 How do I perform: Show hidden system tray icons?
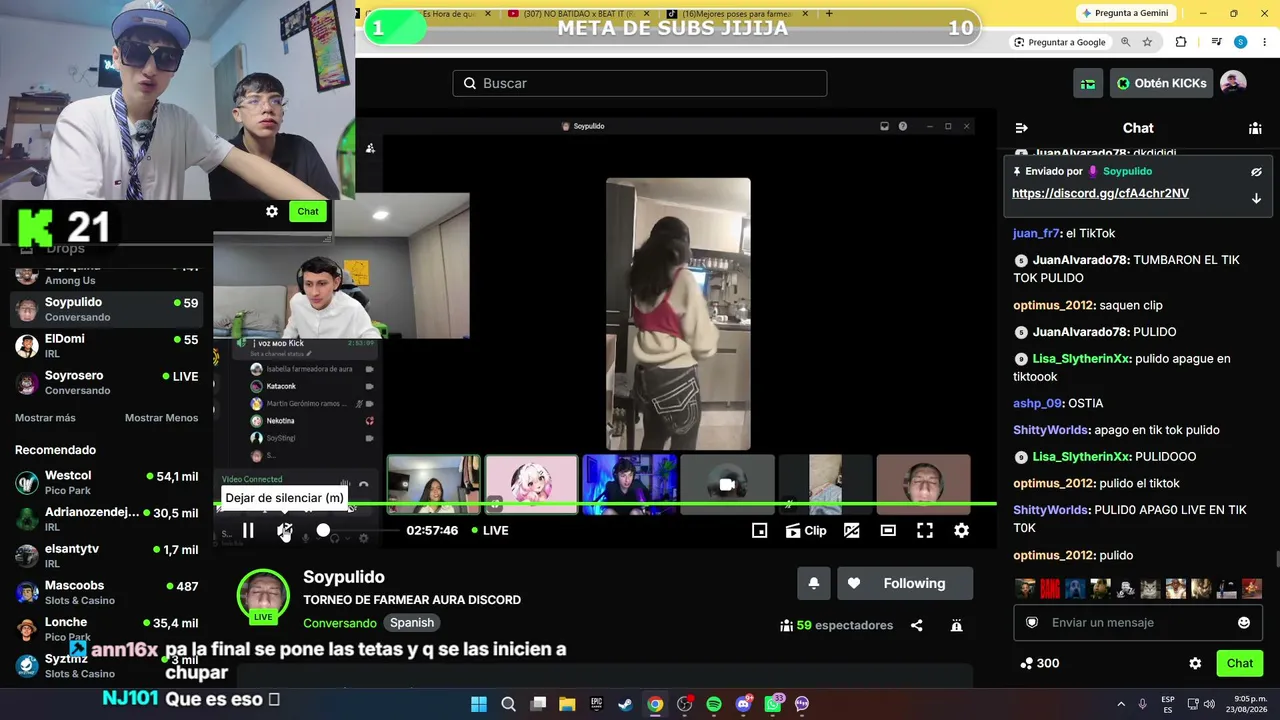[x=1120, y=704]
